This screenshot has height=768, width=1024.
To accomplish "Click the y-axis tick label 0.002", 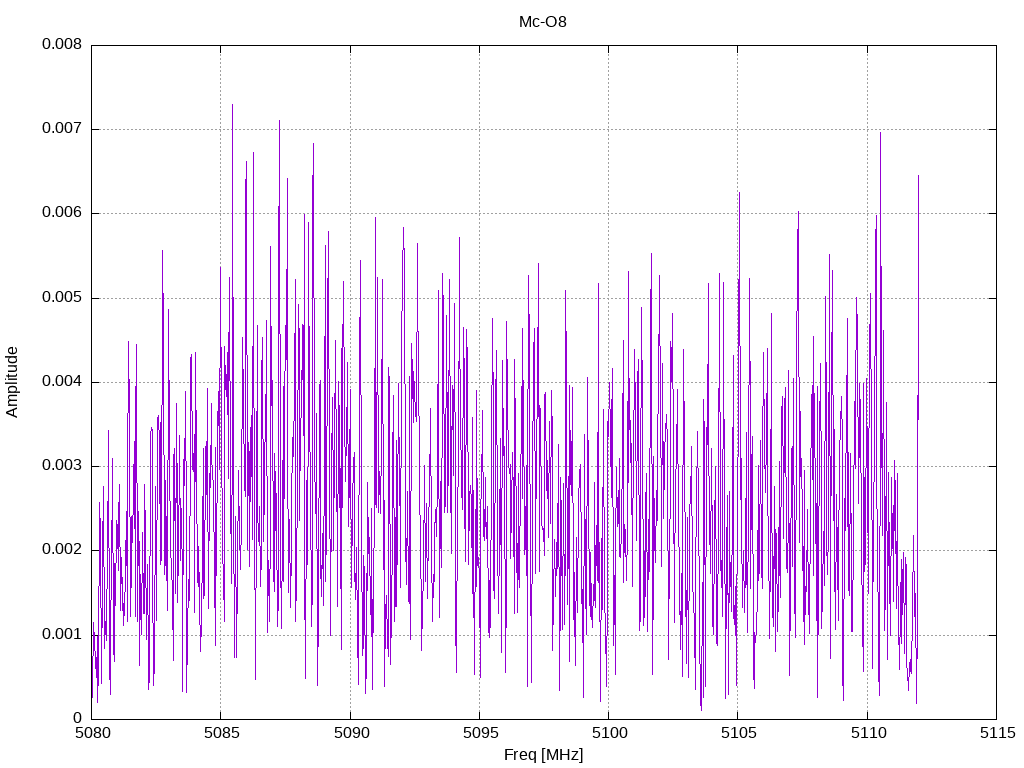I will point(62,549).
